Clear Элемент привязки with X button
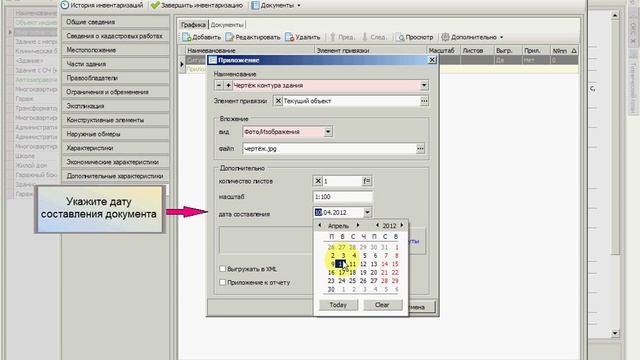 278,101
